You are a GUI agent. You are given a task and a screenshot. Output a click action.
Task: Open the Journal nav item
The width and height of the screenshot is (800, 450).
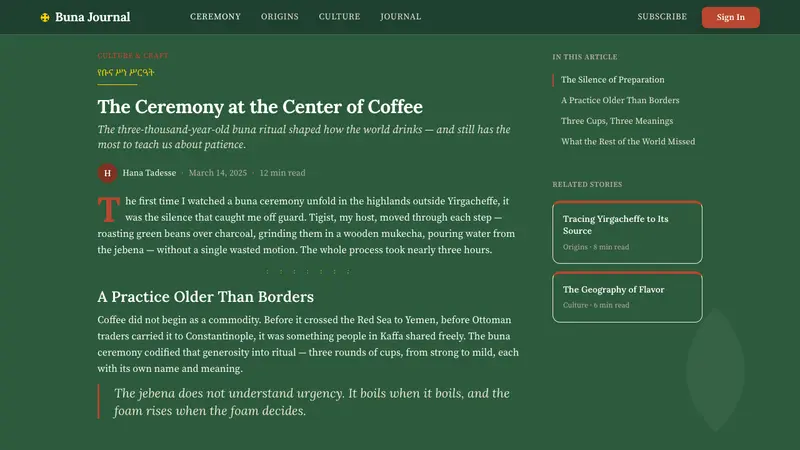[401, 17]
